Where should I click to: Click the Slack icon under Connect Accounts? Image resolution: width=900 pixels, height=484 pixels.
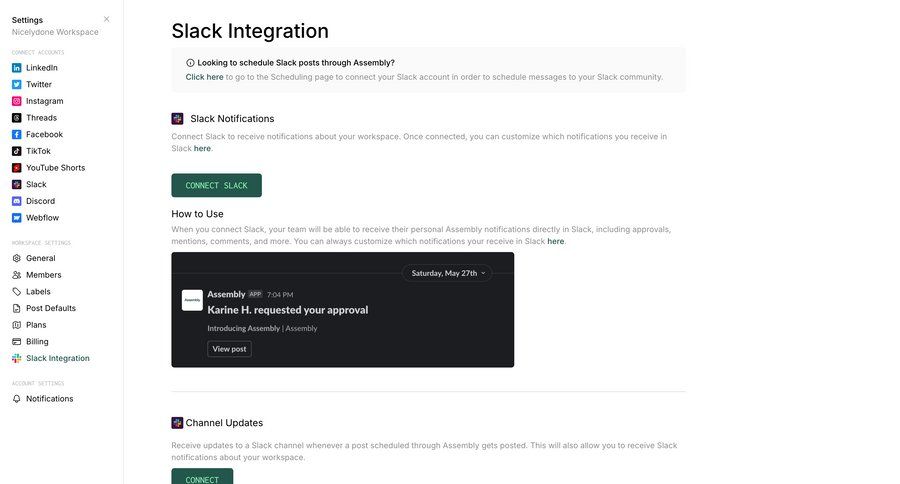pyautogui.click(x=17, y=184)
